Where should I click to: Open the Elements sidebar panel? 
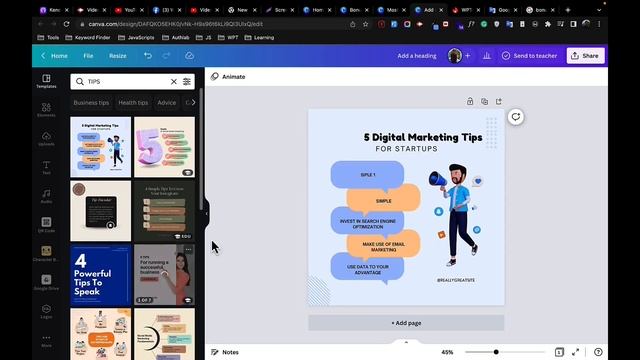coord(46,110)
